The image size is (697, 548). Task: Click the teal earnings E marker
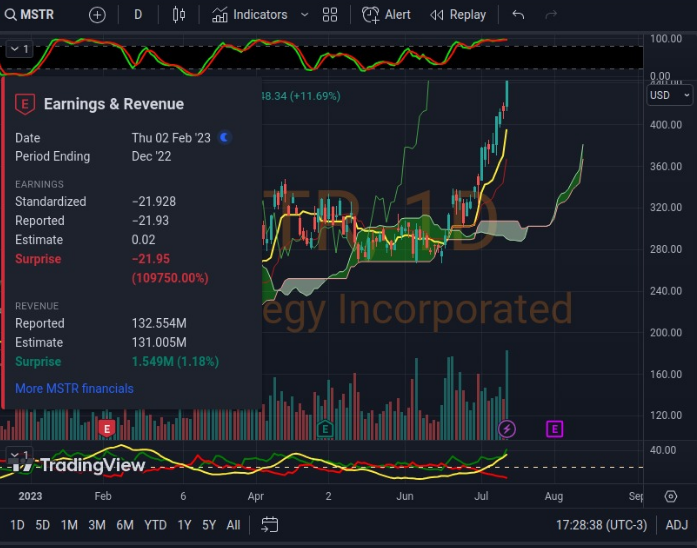[325, 429]
